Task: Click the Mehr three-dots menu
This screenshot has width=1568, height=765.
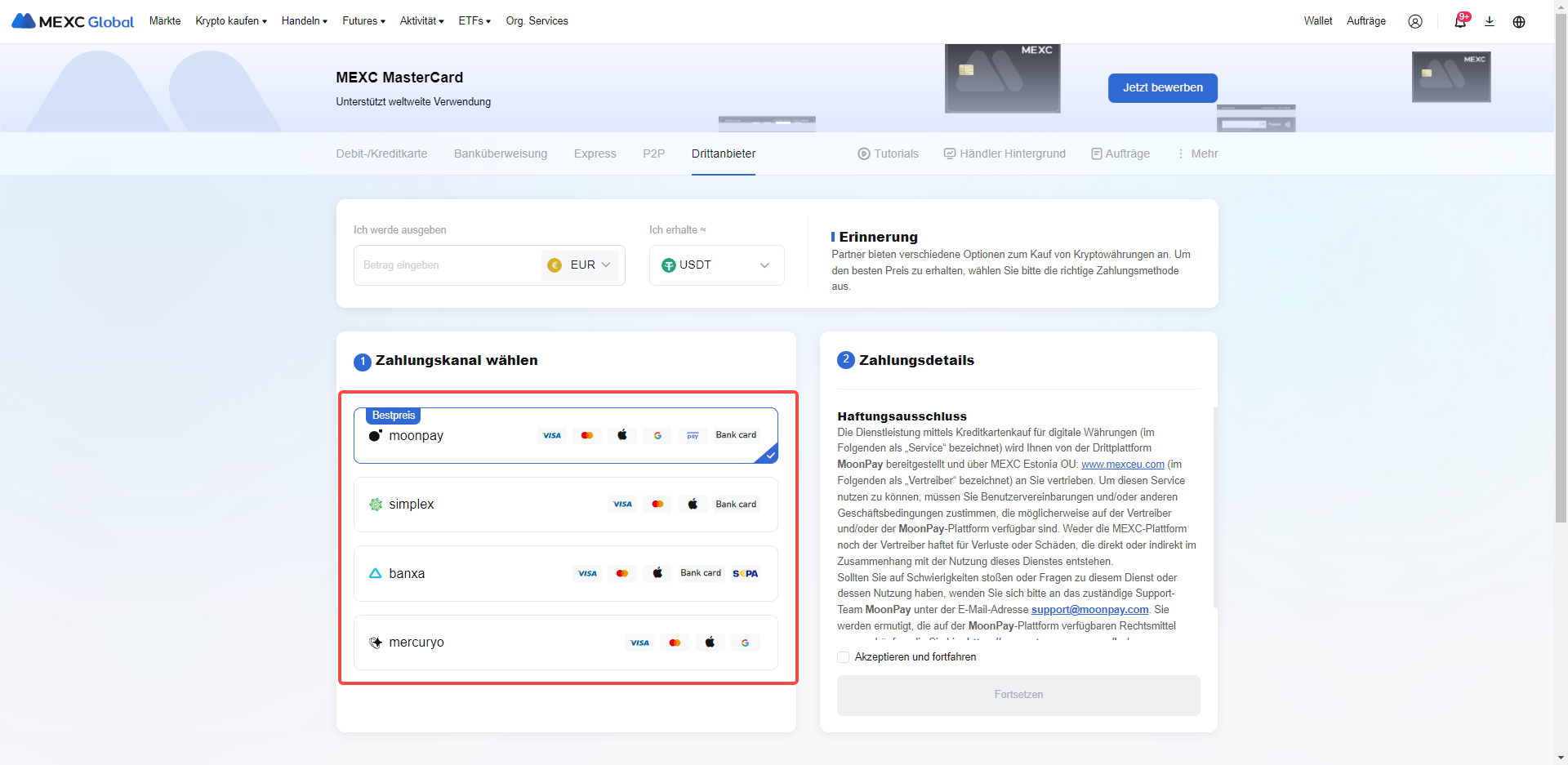Action: pyautogui.click(x=1197, y=153)
